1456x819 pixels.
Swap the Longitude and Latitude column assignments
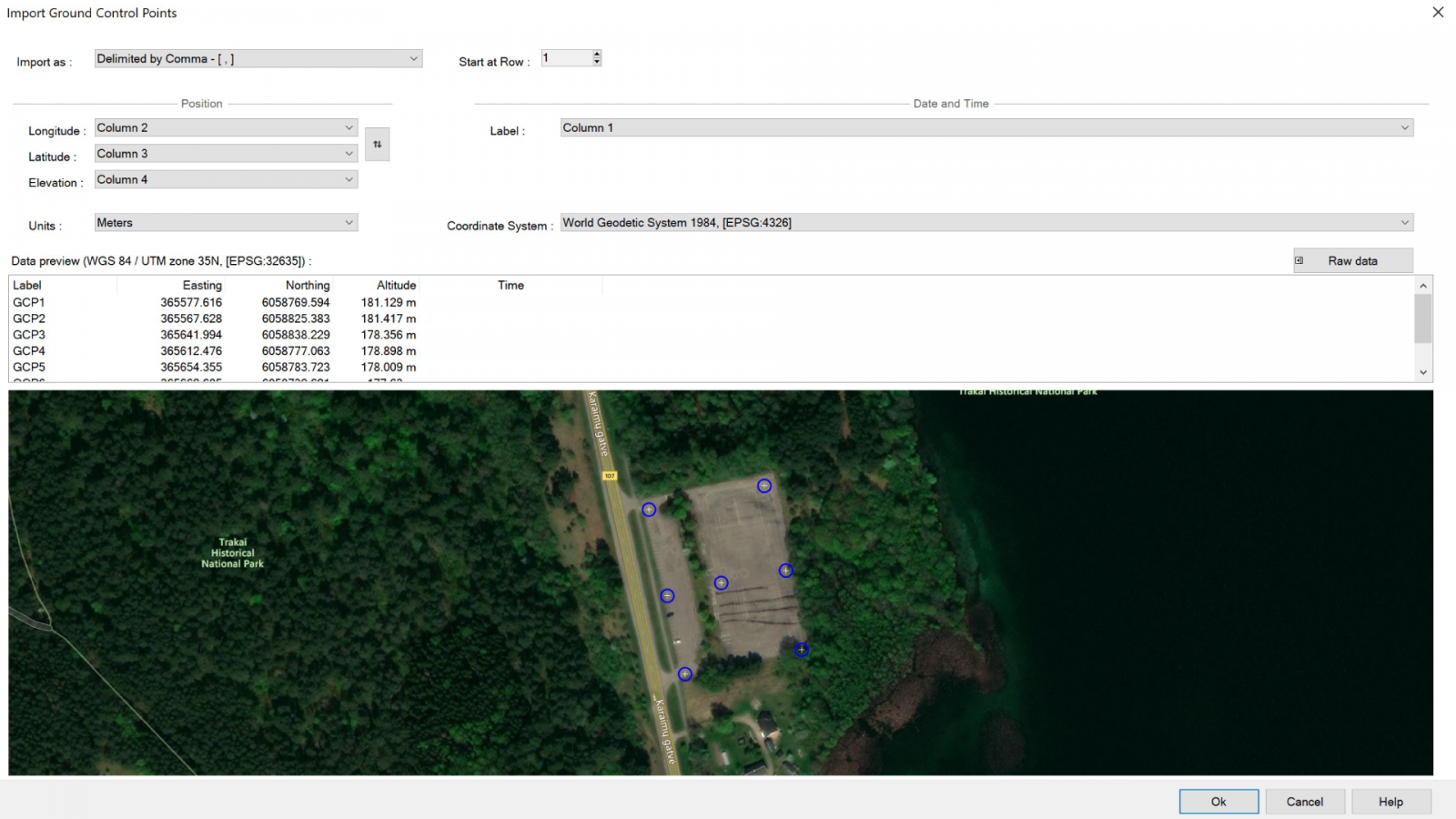coord(377,144)
